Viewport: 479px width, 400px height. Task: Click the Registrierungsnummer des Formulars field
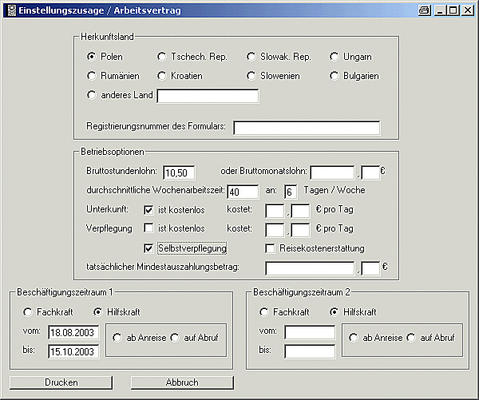click(307, 128)
